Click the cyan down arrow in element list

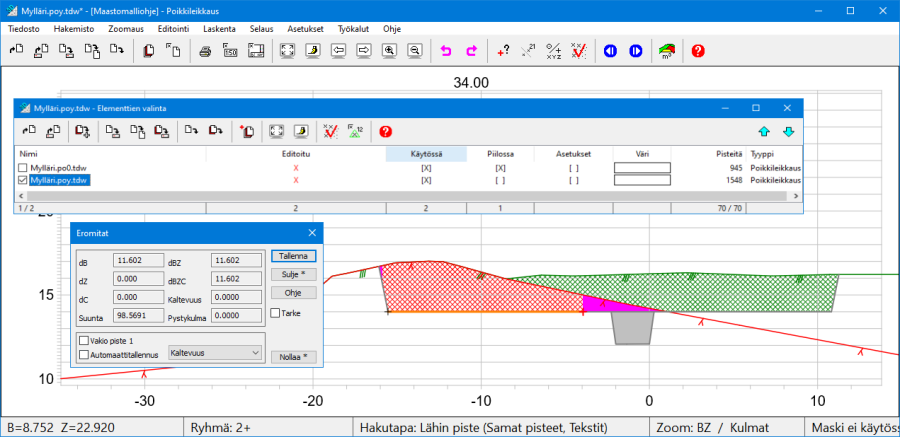[788, 131]
